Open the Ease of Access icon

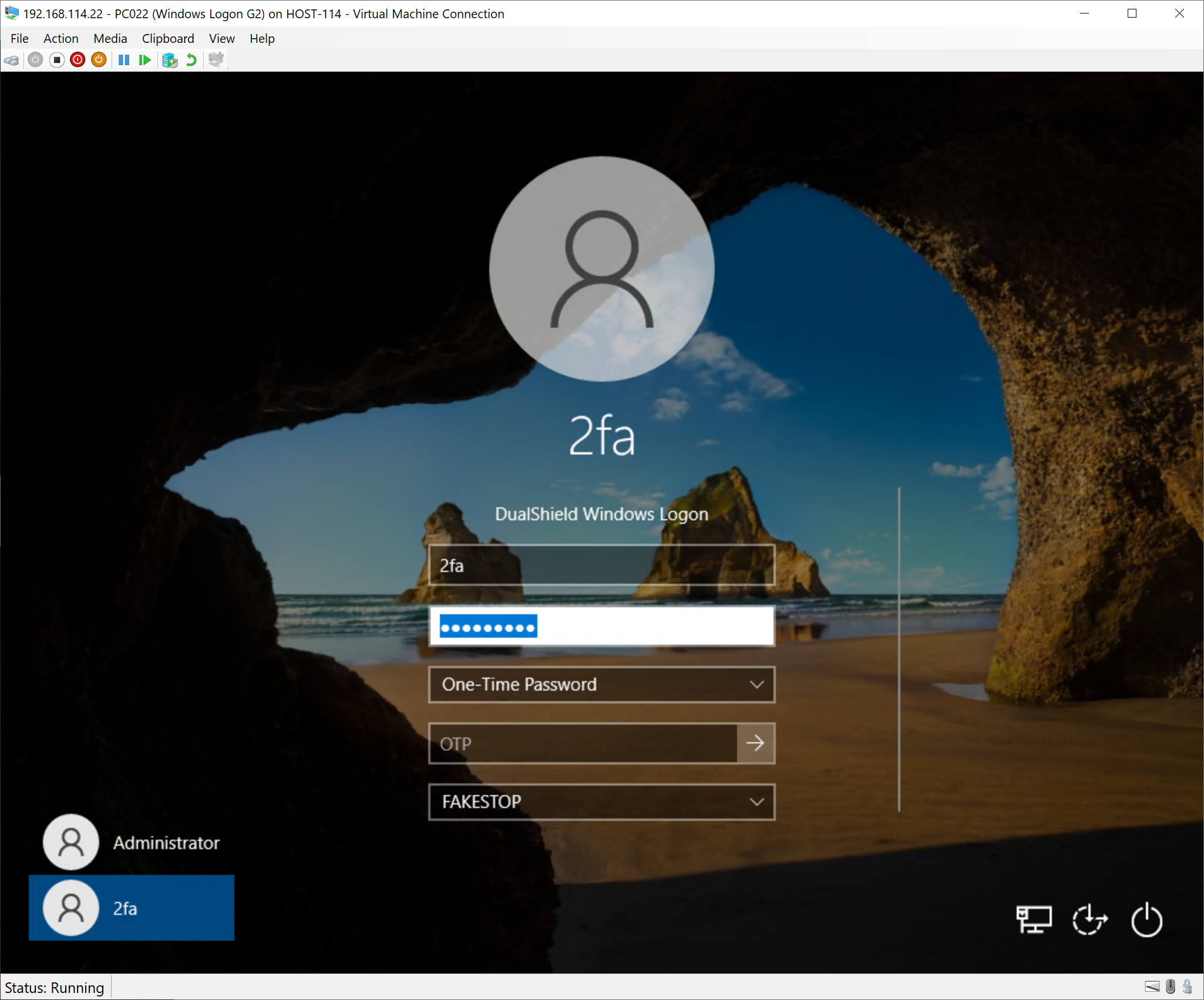click(1089, 919)
